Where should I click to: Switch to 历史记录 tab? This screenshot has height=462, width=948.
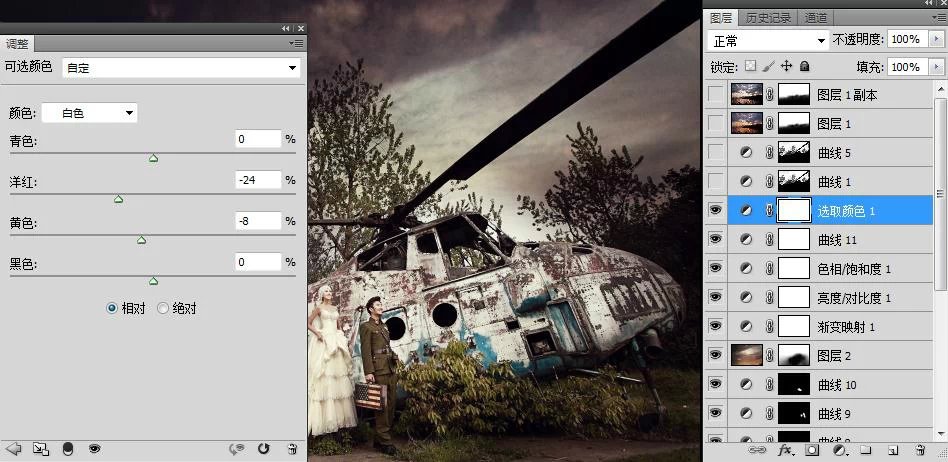coord(768,18)
